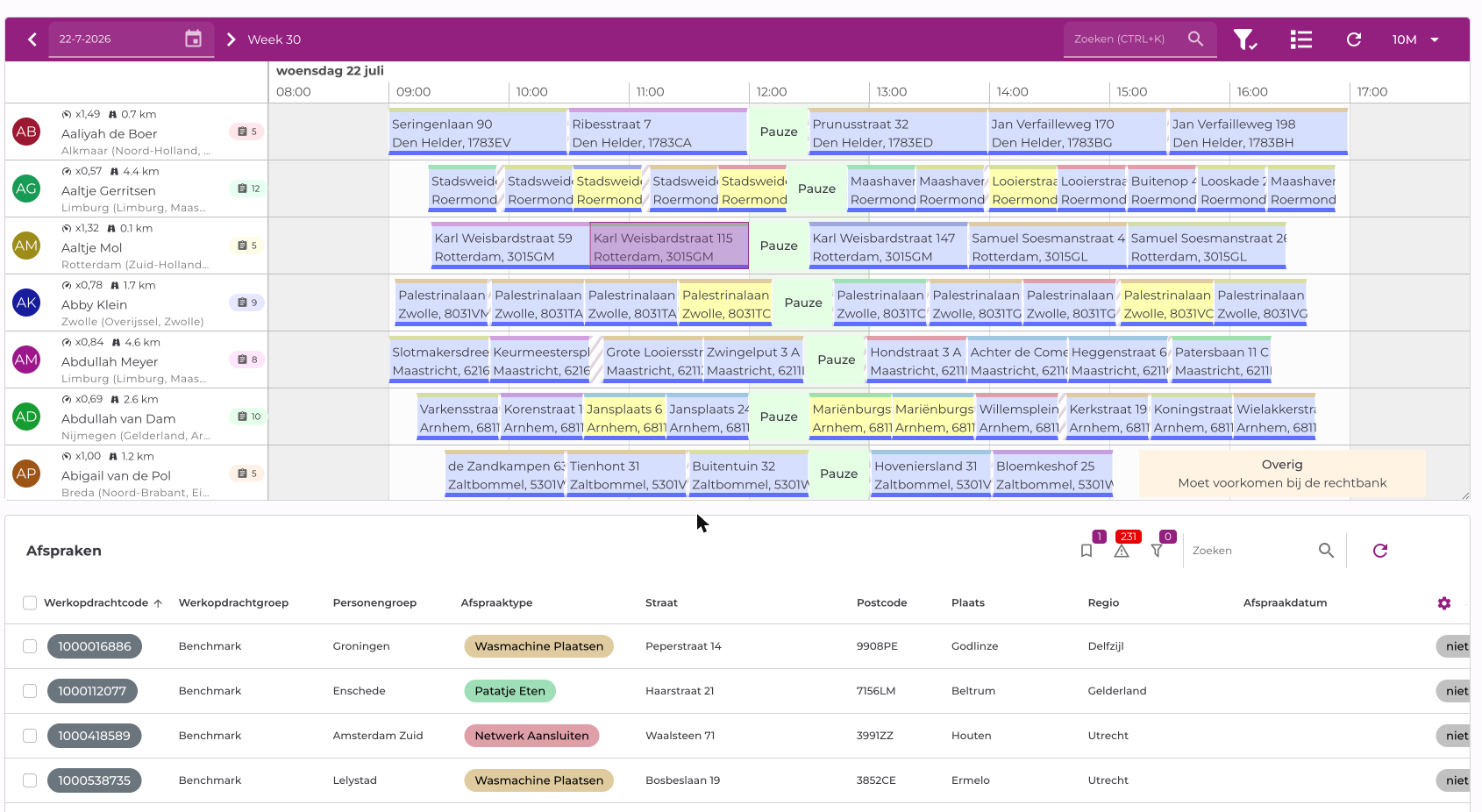Click Aaliyah de Boer's Pauze block
The image size is (1482, 812).
[778, 132]
